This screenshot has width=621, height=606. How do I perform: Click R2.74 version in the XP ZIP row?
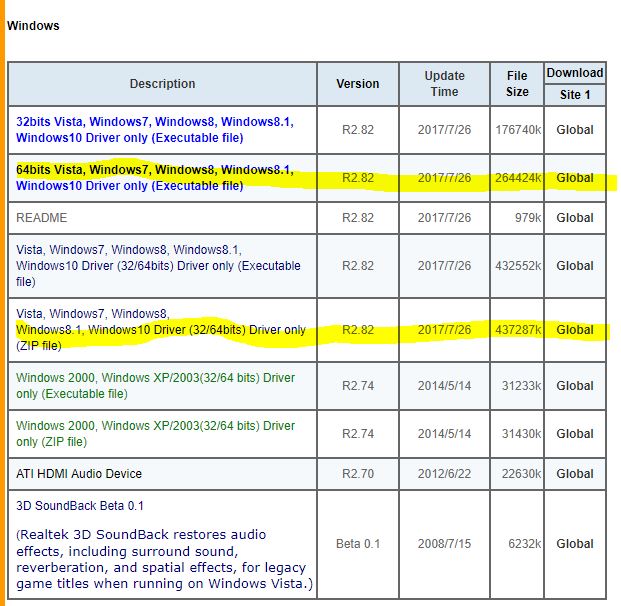tap(358, 433)
